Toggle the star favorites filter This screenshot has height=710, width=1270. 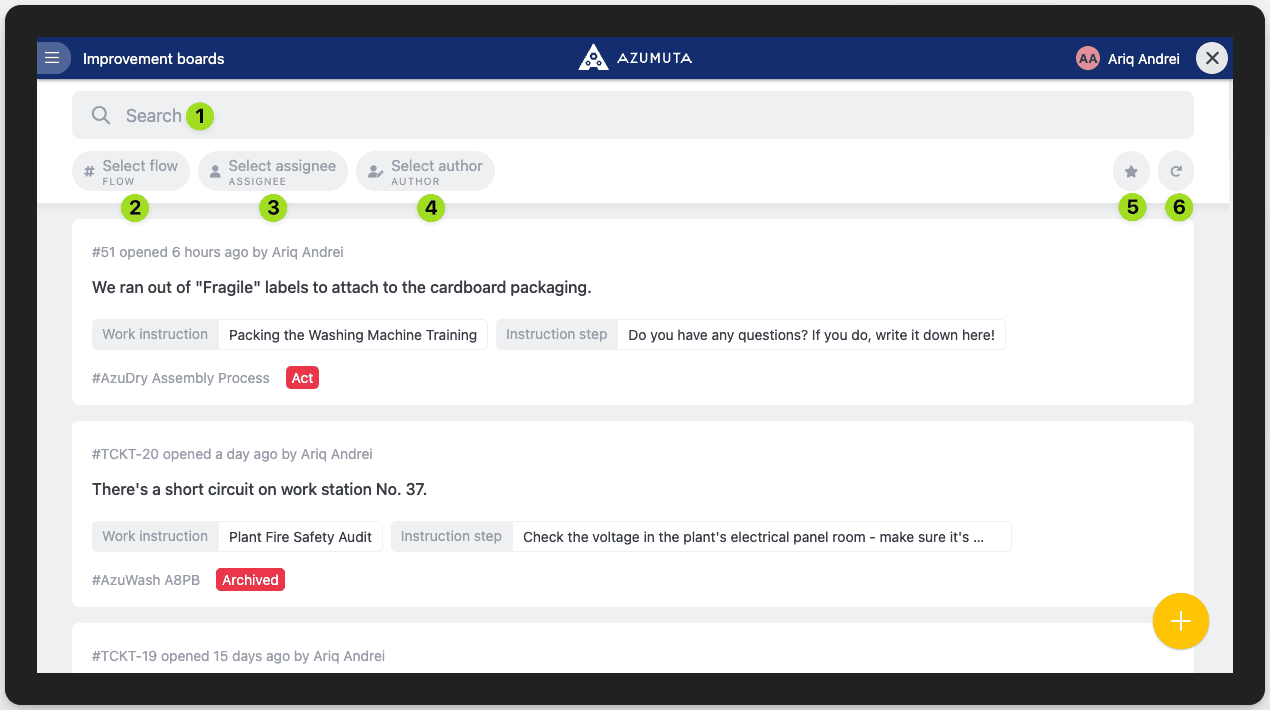(x=1131, y=171)
